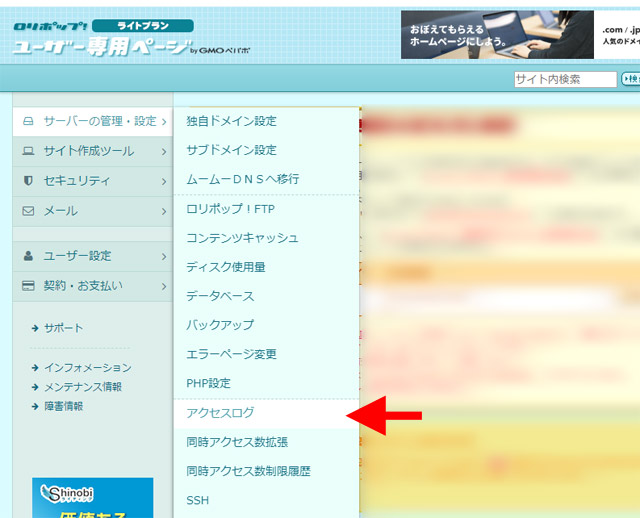Expand the セキュリティ submenu chevron
Image resolution: width=640 pixels, height=518 pixels.
coord(163,182)
